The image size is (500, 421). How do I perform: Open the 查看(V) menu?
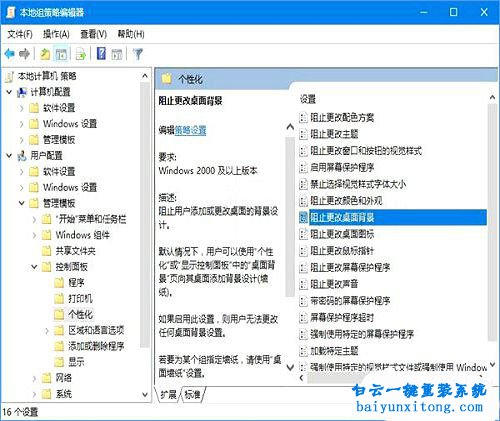(93, 34)
